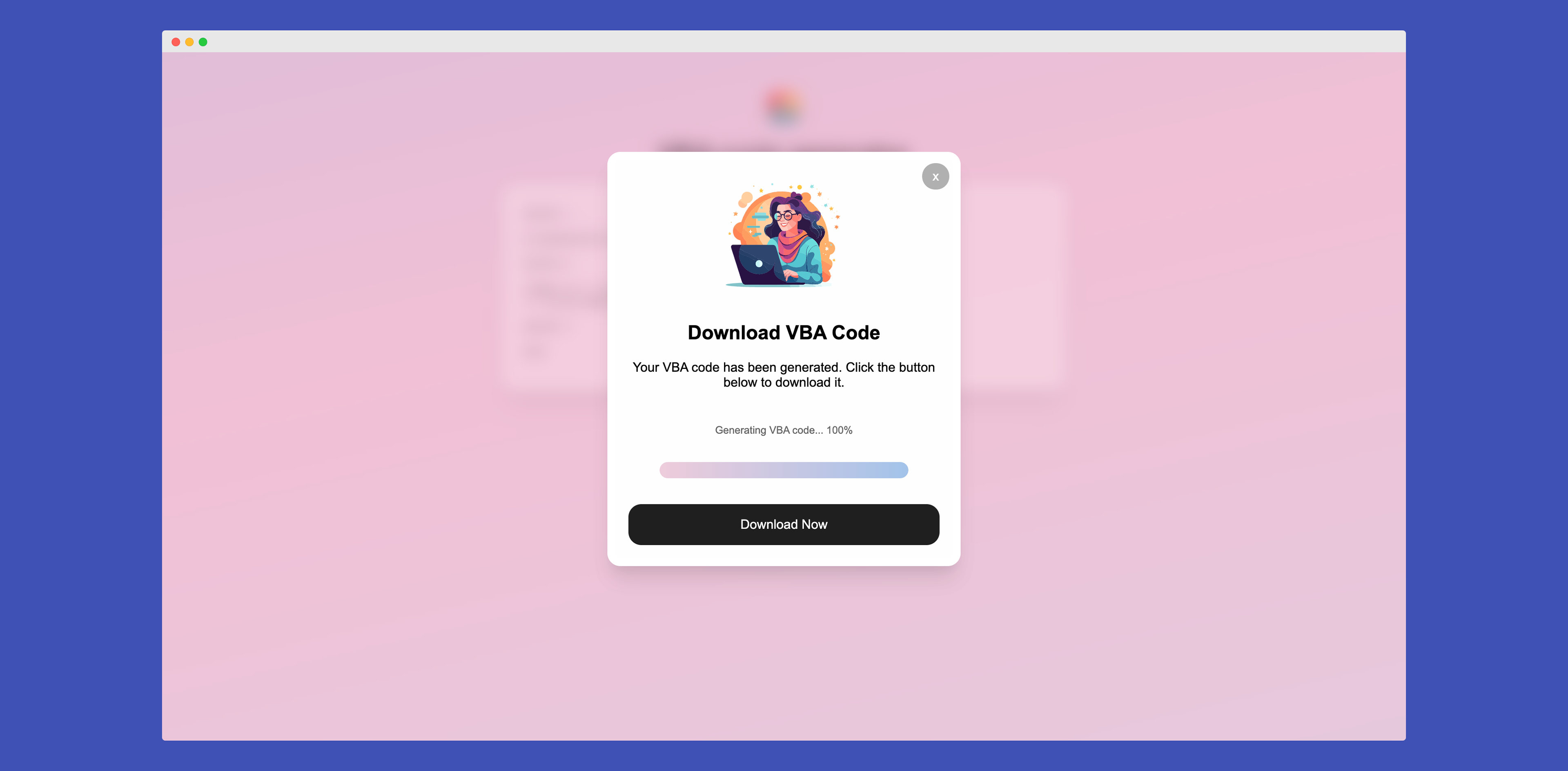Click the blurred card right of the dialog
Image resolution: width=1568 pixels, height=771 pixels.
click(1013, 283)
